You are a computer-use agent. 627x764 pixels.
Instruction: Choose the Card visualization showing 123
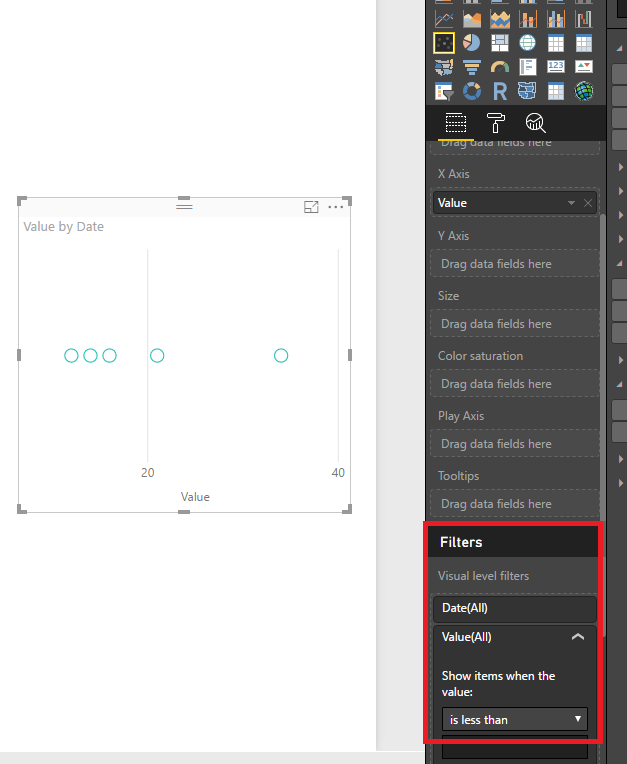click(x=555, y=66)
